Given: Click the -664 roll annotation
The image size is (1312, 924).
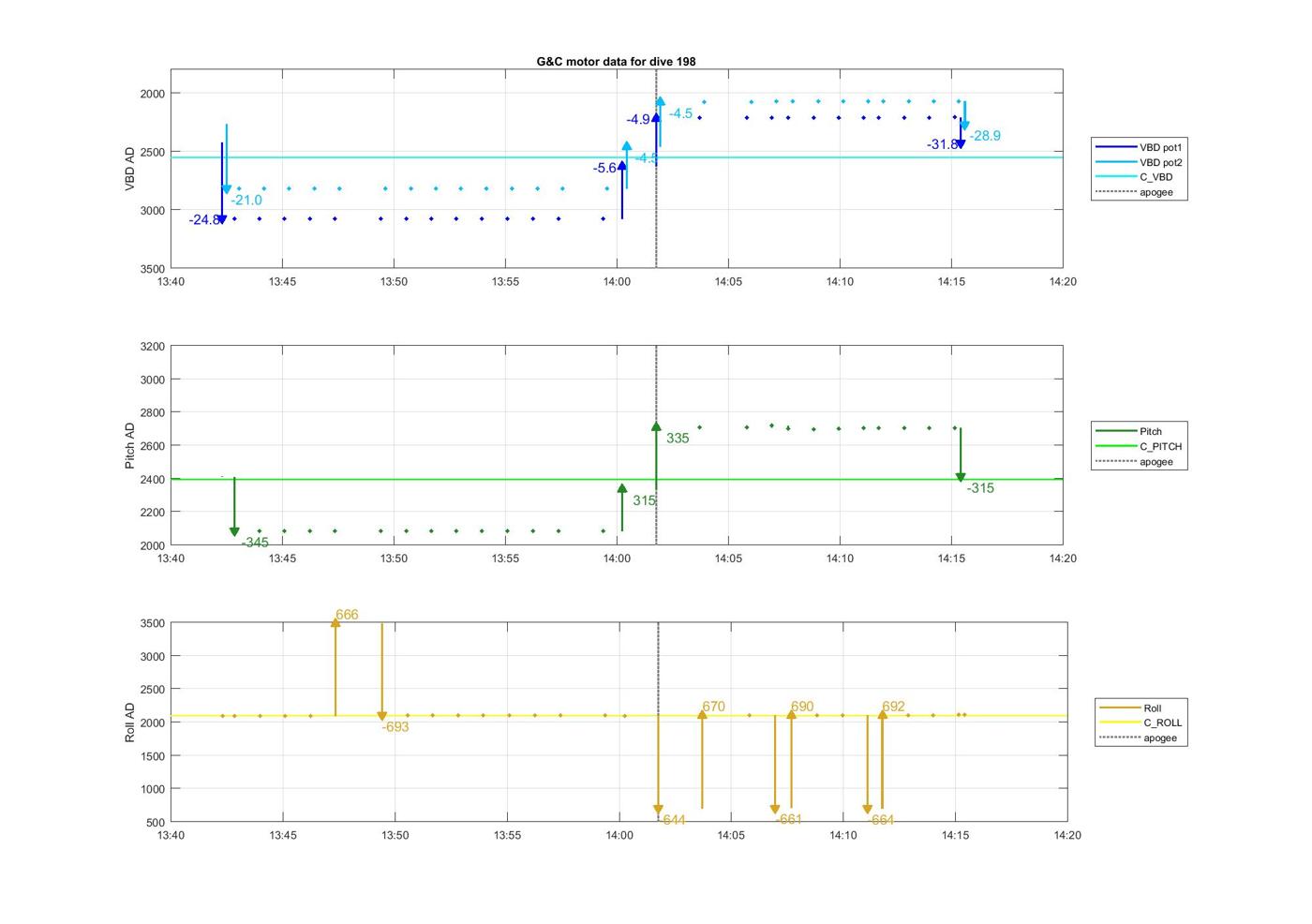Looking at the screenshot, I should pos(880,820).
